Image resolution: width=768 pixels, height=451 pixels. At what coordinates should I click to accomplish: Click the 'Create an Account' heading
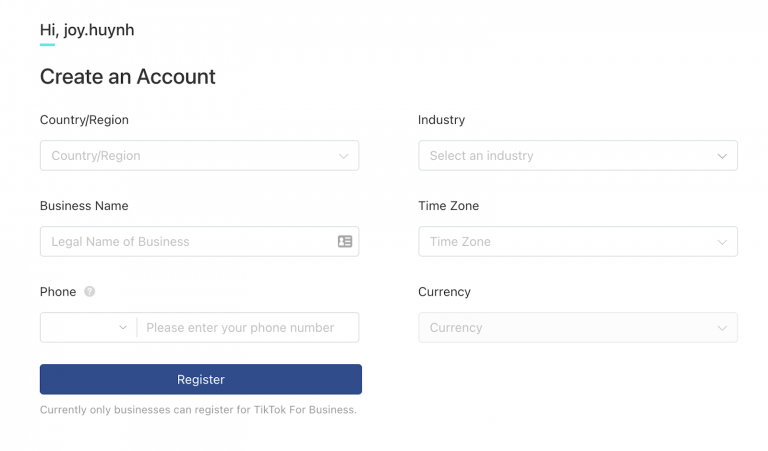click(x=128, y=76)
